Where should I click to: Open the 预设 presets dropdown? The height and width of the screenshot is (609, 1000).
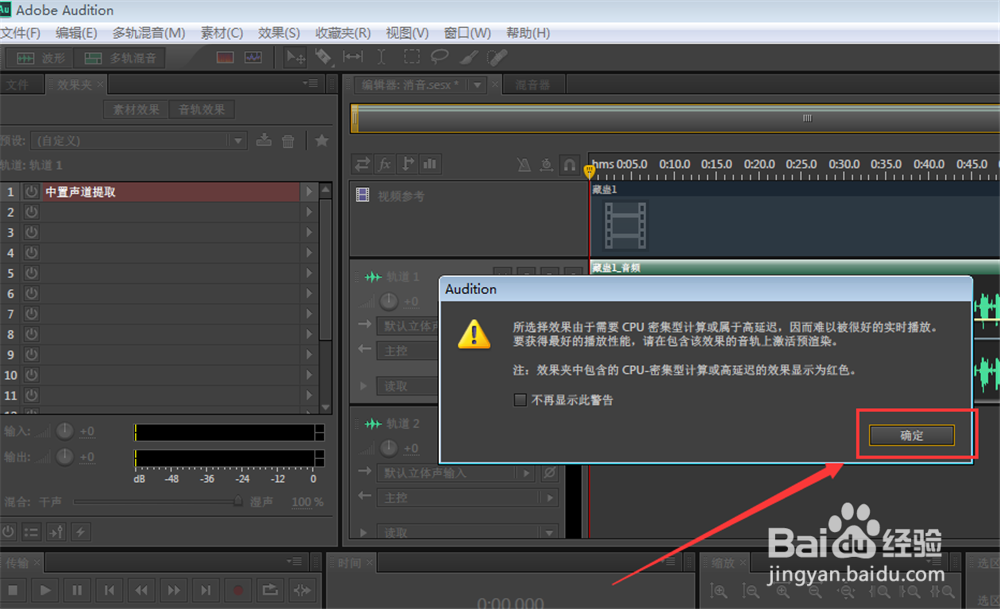click(x=139, y=141)
